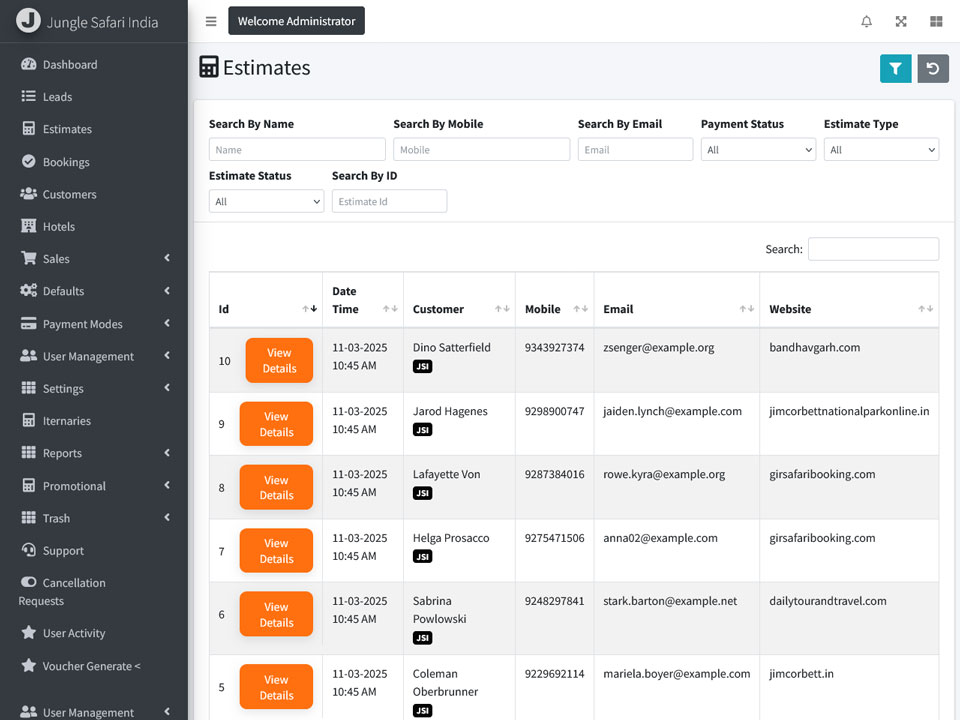
Task: Expand the Defaults submenu chevron
Action: [x=167, y=290]
